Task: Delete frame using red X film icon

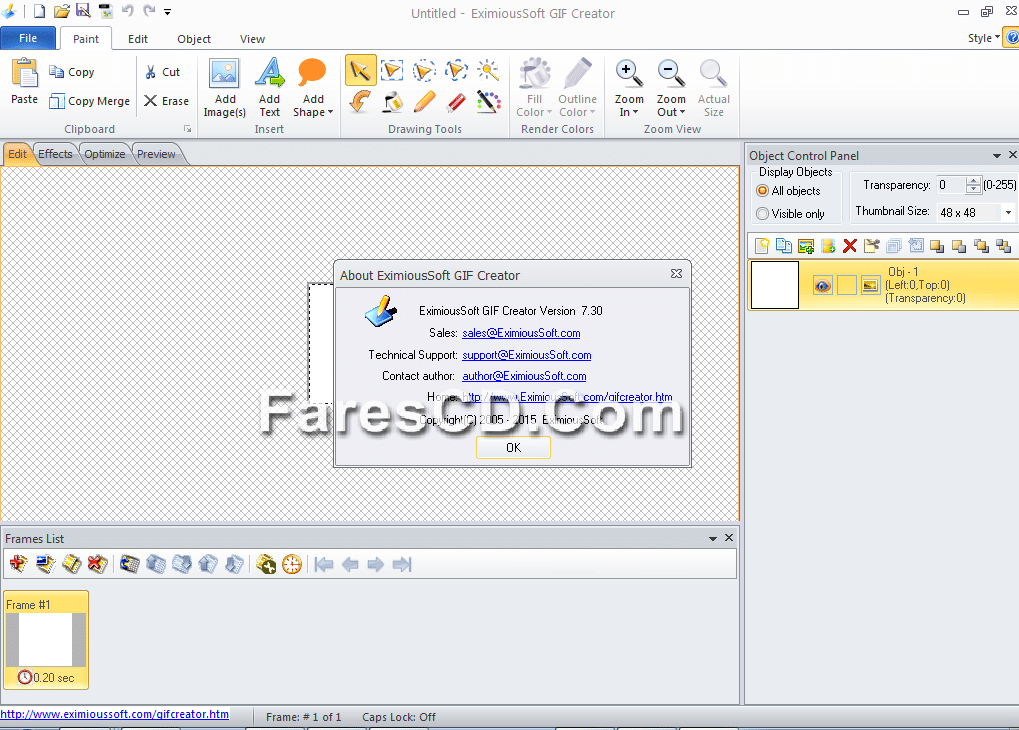Action: click(x=97, y=564)
